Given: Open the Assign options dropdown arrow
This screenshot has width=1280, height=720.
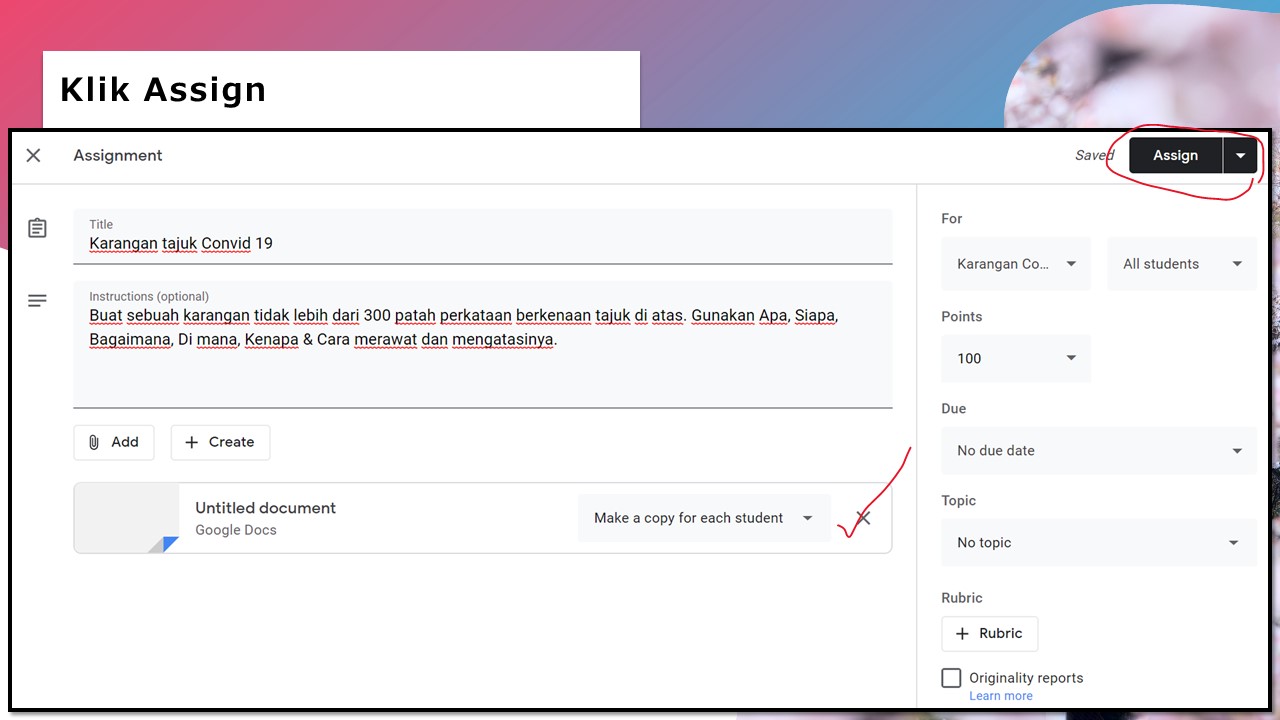Looking at the screenshot, I should coord(1240,156).
